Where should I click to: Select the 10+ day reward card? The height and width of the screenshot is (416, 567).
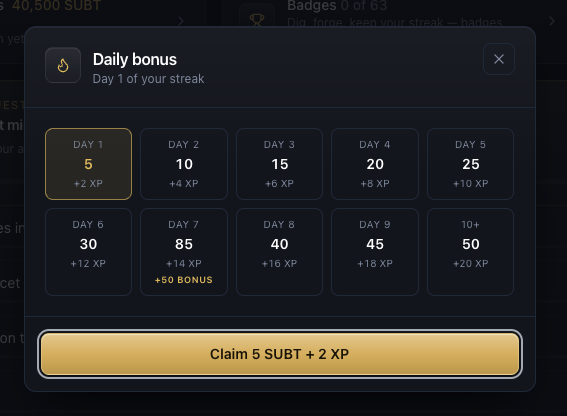tap(470, 252)
